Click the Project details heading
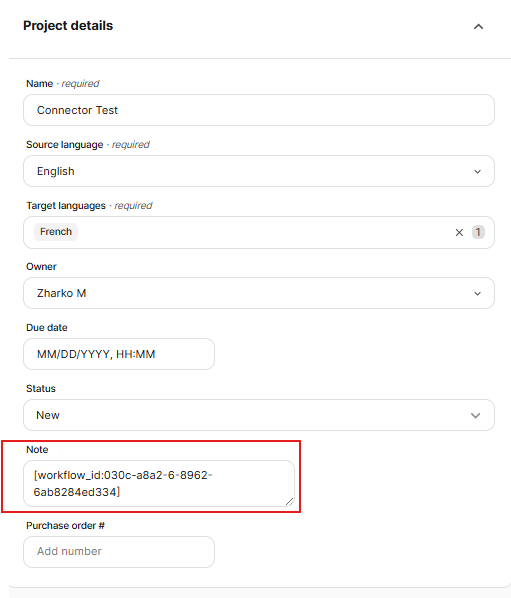 [68, 26]
